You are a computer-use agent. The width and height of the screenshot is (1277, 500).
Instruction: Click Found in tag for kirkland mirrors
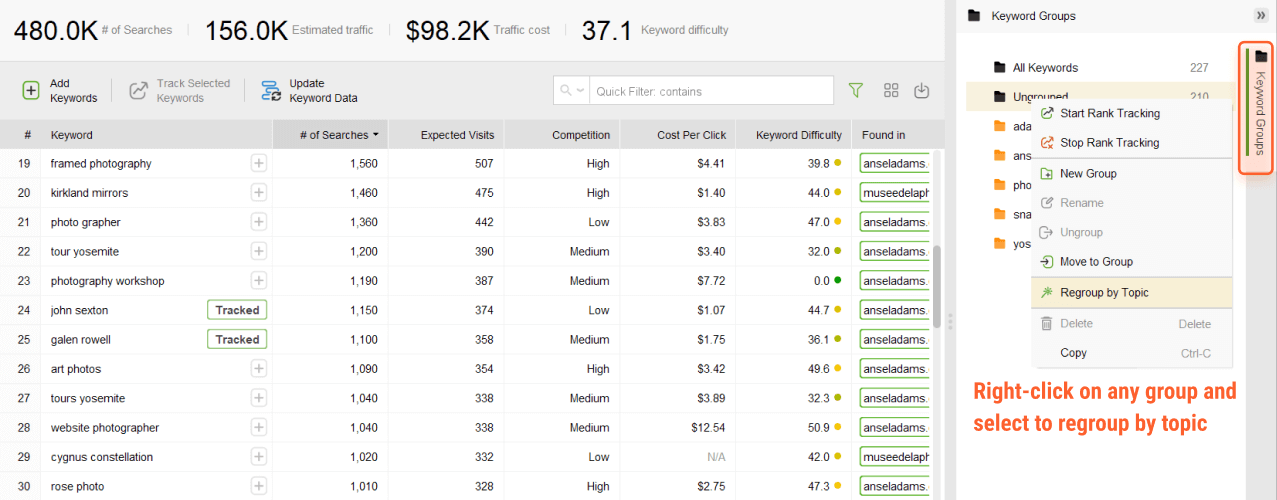click(894, 192)
